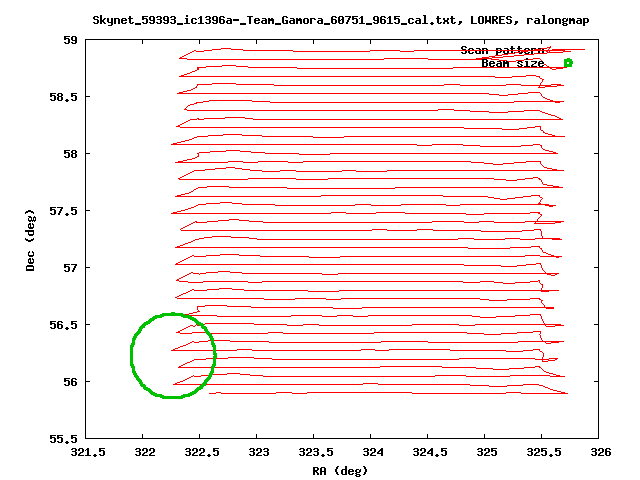Click the RA axis tick label 324
640x480 pixels.
click(x=373, y=452)
